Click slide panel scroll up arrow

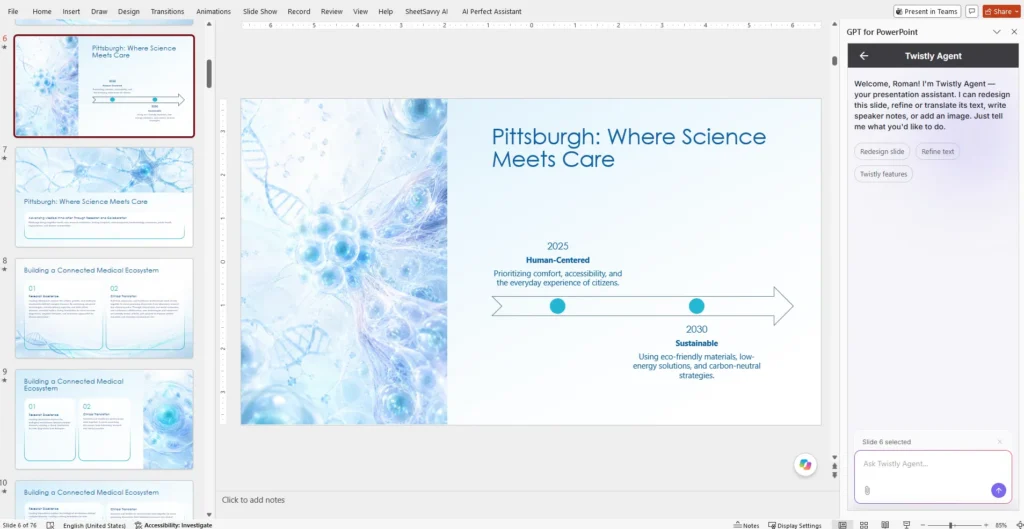(209, 25)
